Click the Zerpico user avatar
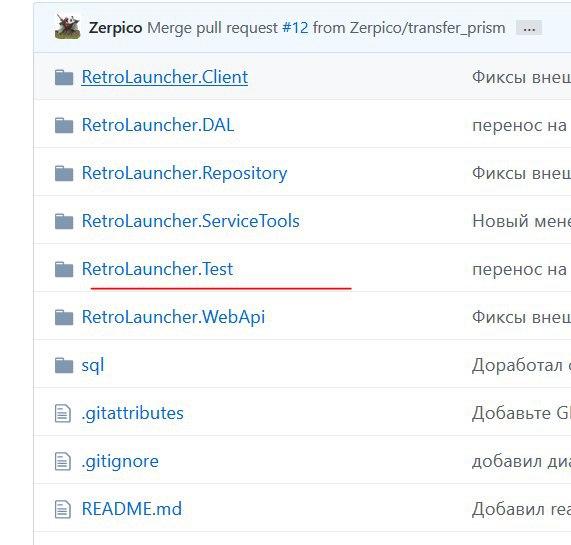 pyautogui.click(x=68, y=27)
